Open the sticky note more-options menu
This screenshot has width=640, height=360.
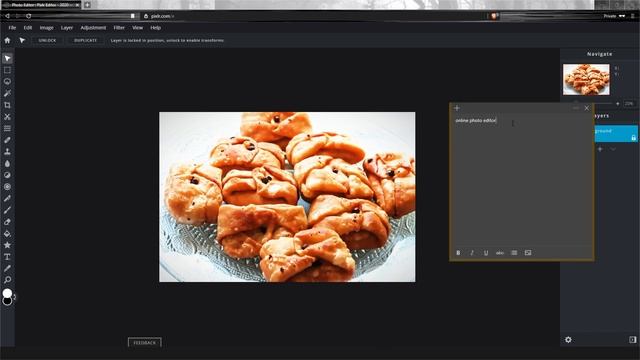click(576, 108)
